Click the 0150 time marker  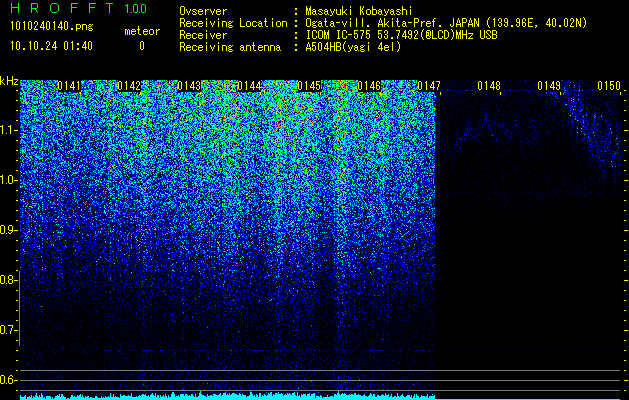609,86
